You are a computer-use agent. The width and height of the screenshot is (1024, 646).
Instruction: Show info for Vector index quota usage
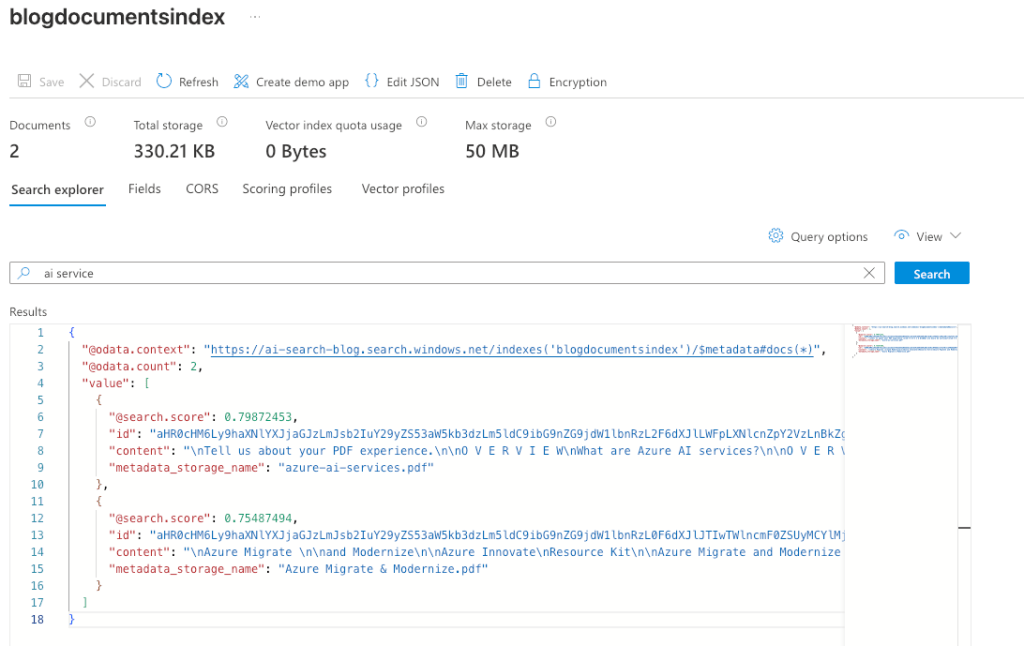coord(421,123)
